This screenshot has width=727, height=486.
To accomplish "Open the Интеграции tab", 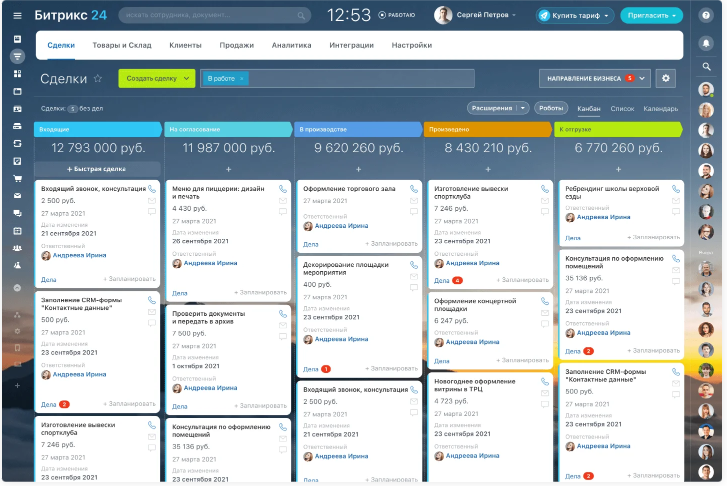I will pos(351,45).
